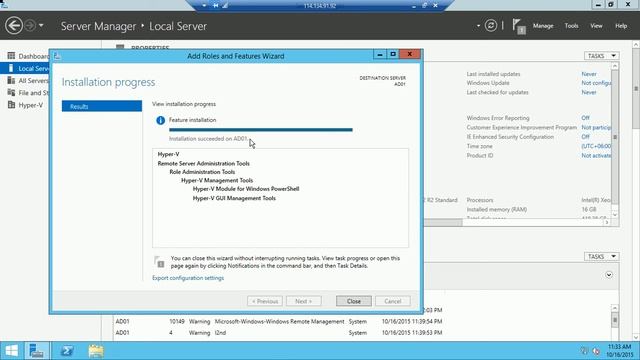Select the event row with ID 10149

click(x=279, y=322)
